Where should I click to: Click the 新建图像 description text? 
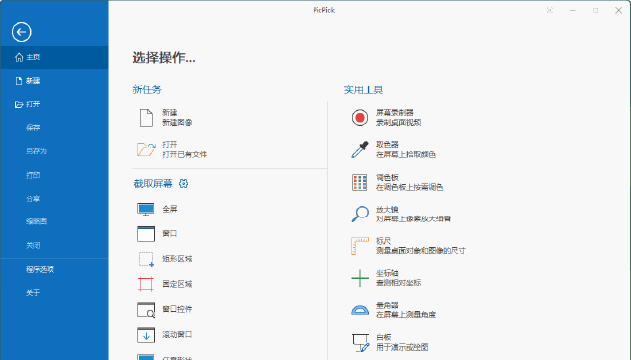point(177,122)
